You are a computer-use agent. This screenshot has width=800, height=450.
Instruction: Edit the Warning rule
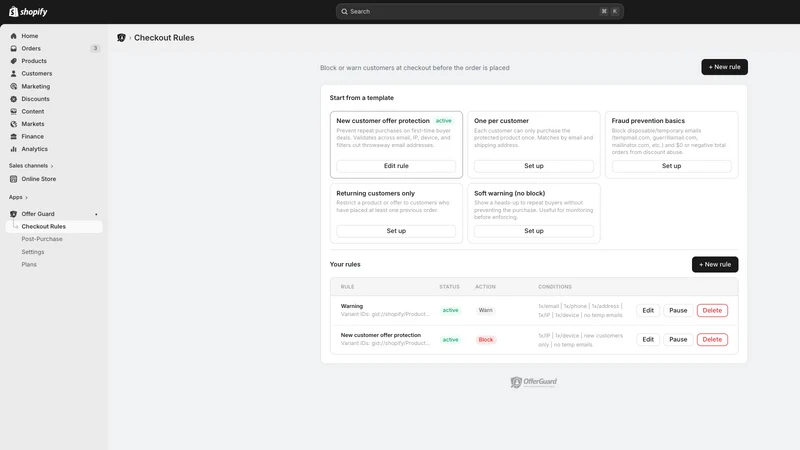coord(648,310)
